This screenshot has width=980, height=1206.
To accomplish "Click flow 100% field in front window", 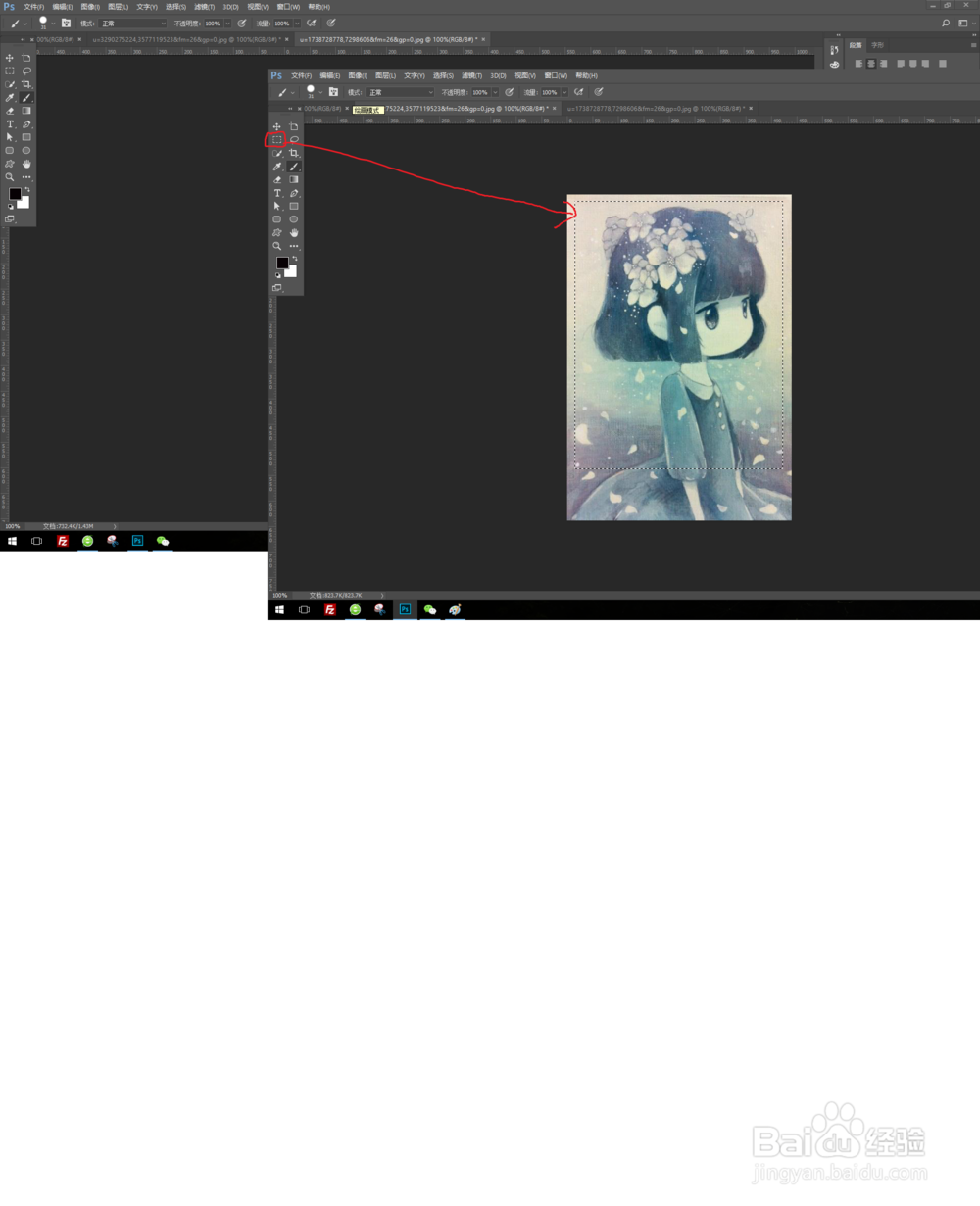I will click(x=550, y=92).
